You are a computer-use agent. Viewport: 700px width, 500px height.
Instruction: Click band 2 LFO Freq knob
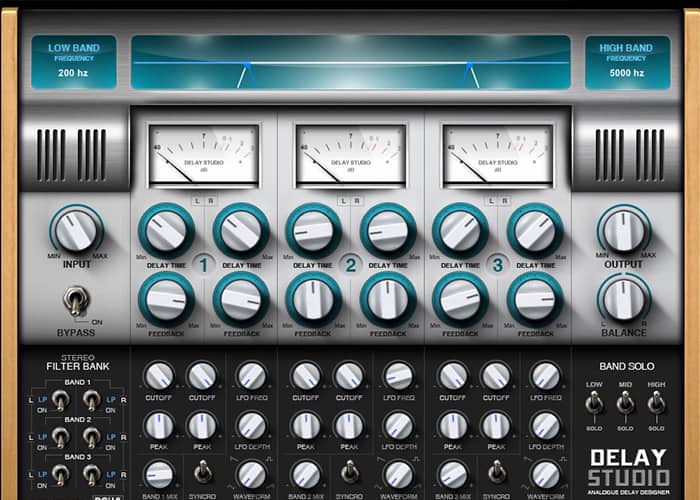(x=399, y=376)
